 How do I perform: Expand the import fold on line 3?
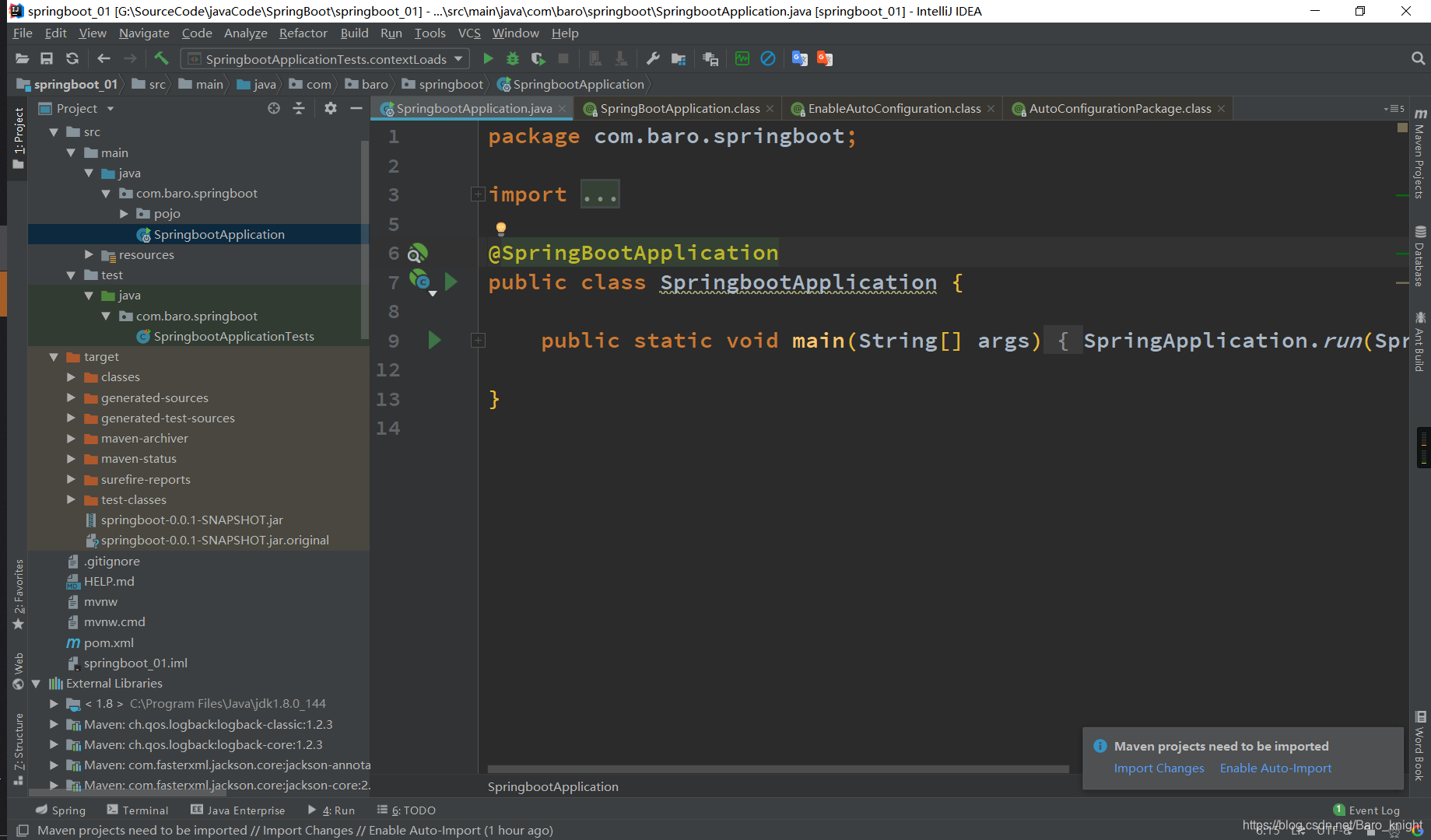(478, 194)
